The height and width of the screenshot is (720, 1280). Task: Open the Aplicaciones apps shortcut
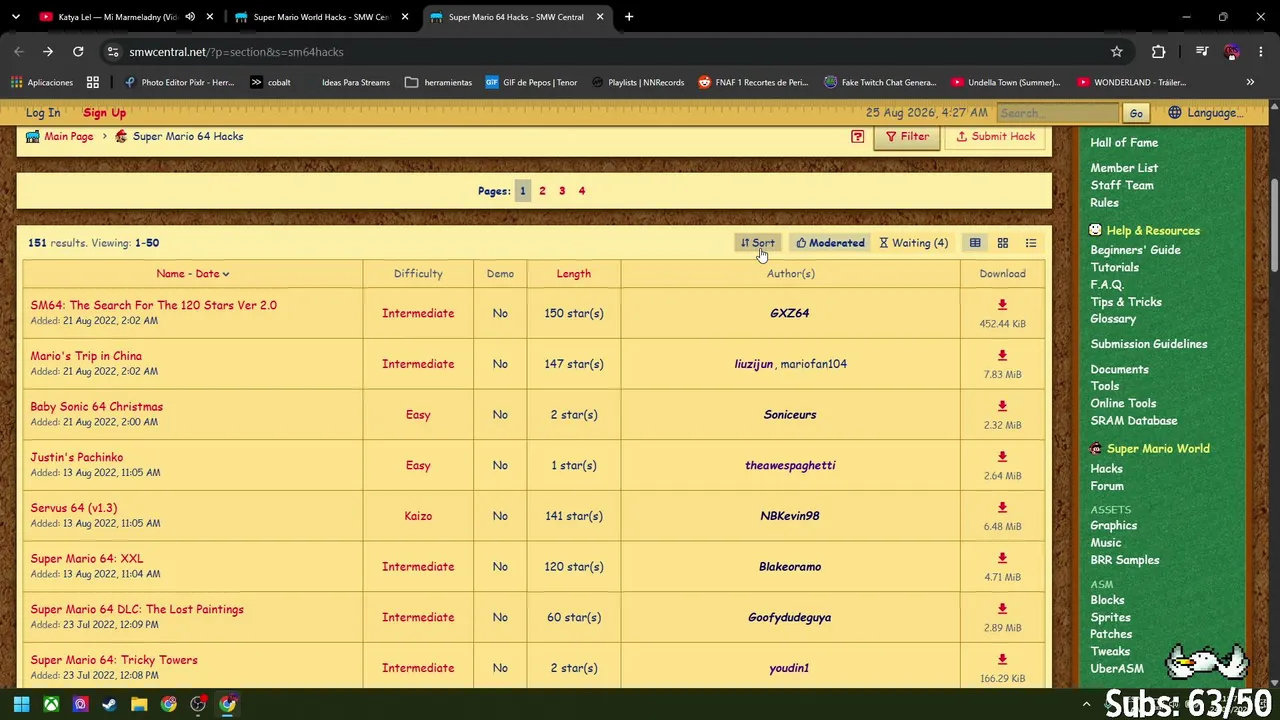[42, 82]
